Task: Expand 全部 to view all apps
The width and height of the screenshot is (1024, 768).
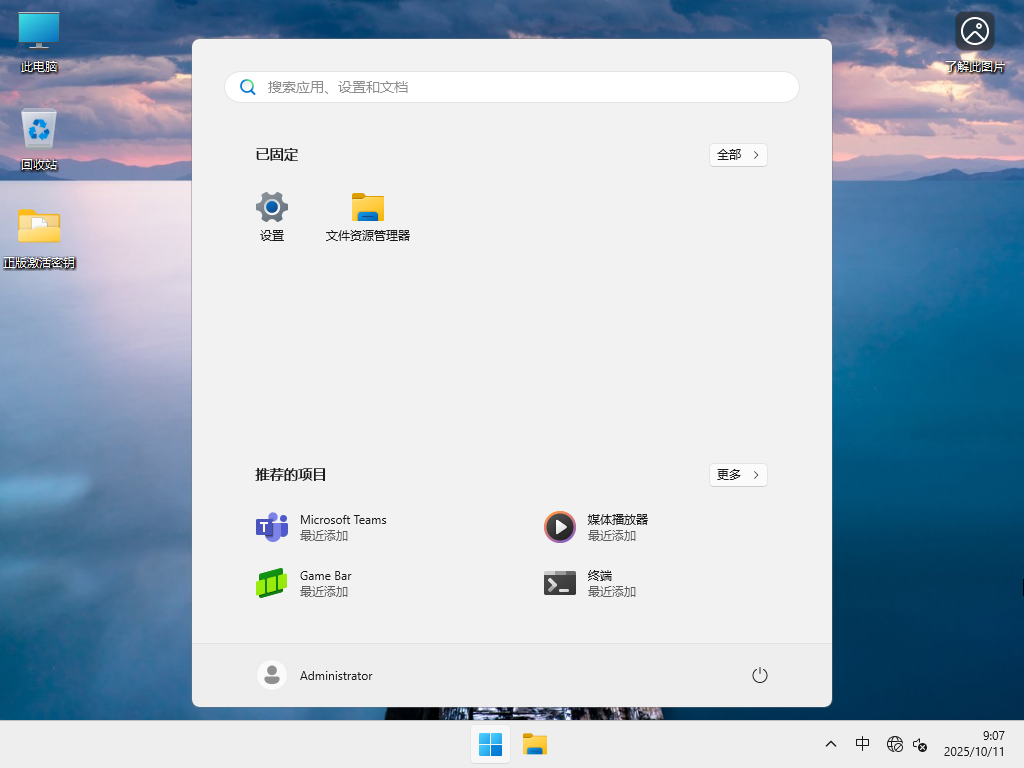Action: (738, 155)
